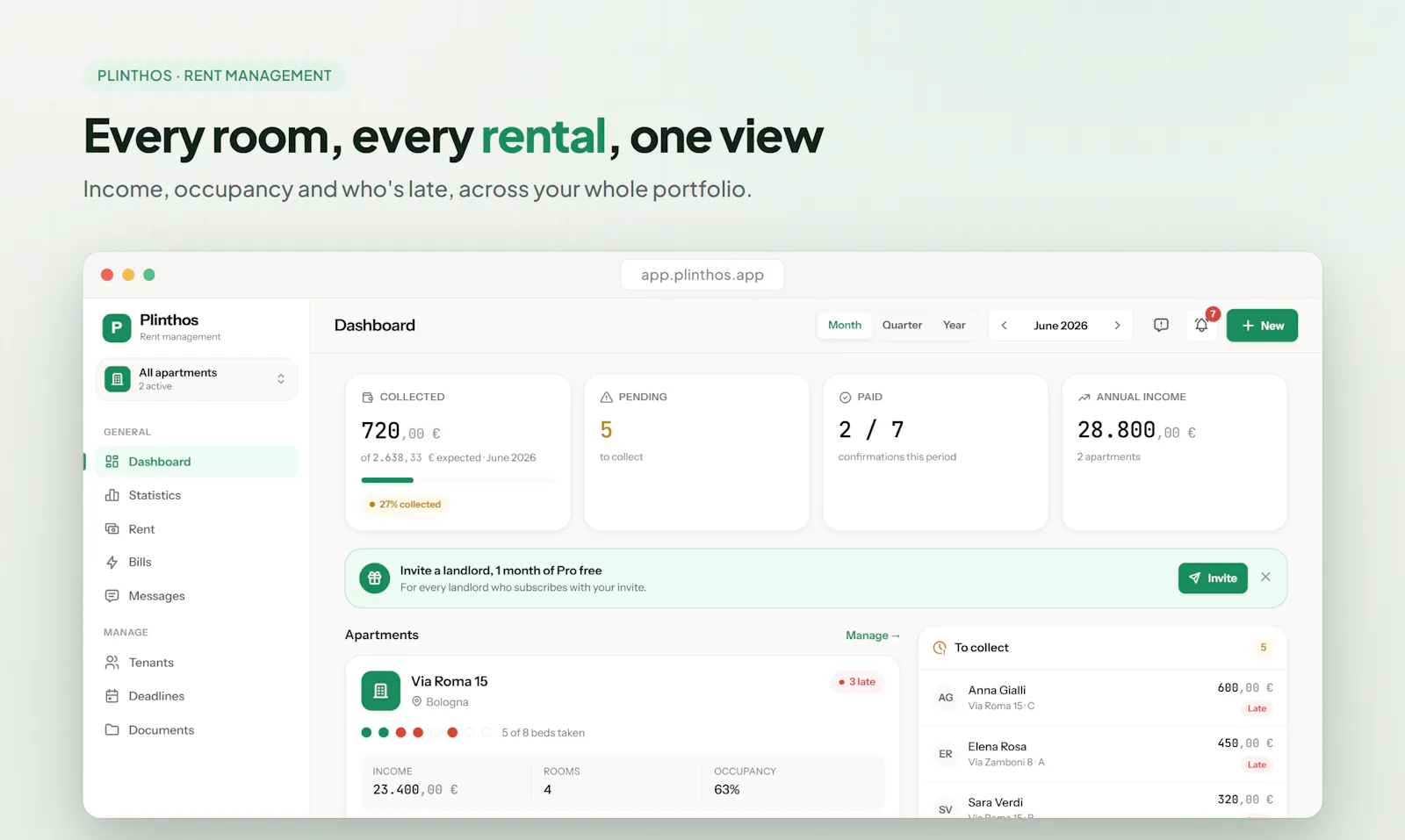Click the Paid checkmark circle icon
Screen dimensions: 1405x840
[x=845, y=398]
